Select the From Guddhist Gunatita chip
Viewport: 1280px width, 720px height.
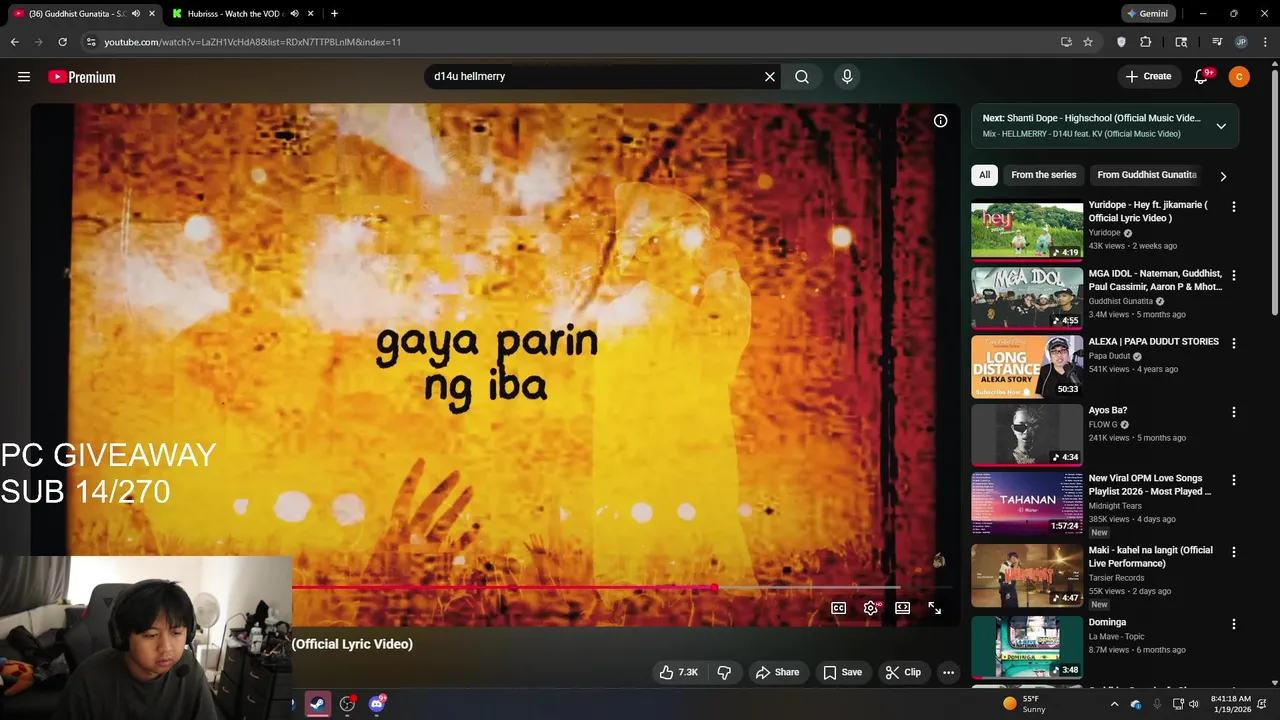coord(1146,175)
